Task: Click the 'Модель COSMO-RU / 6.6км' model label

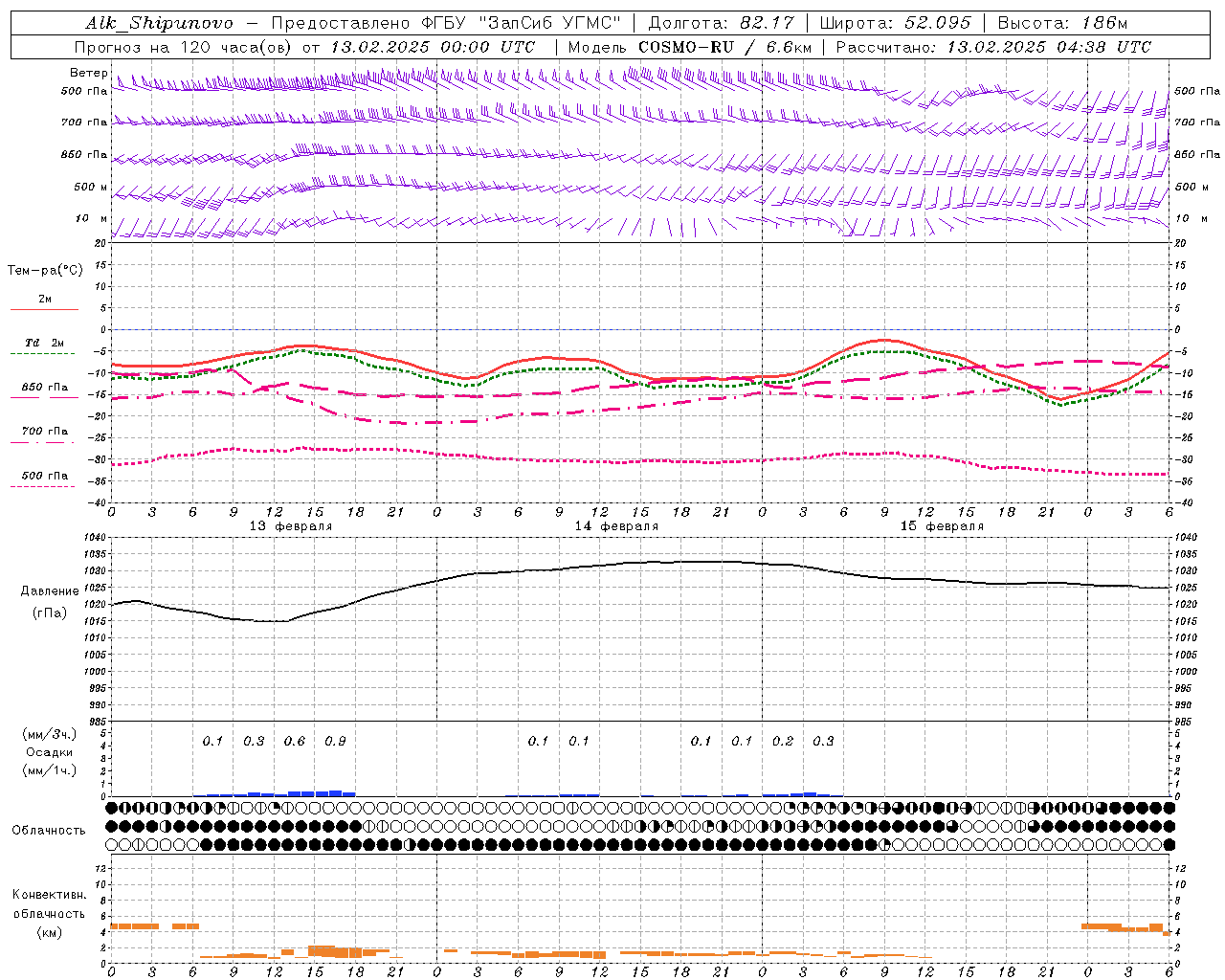Action: click(690, 47)
